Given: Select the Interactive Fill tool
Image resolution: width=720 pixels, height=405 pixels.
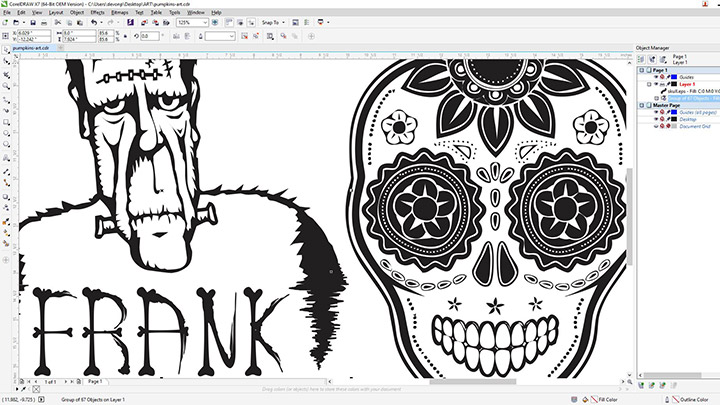Looking at the screenshot, I should pos(6,233).
